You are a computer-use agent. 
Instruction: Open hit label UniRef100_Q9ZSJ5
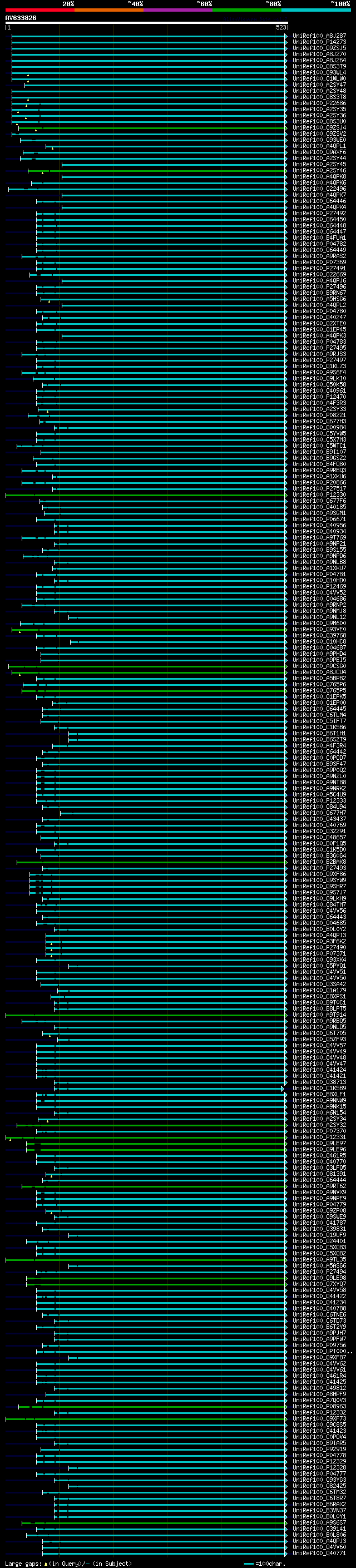point(319,48)
